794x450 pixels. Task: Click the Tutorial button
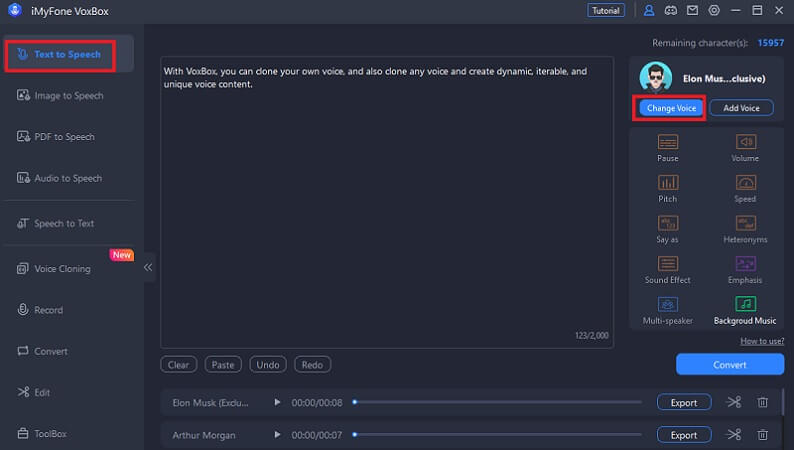point(606,11)
